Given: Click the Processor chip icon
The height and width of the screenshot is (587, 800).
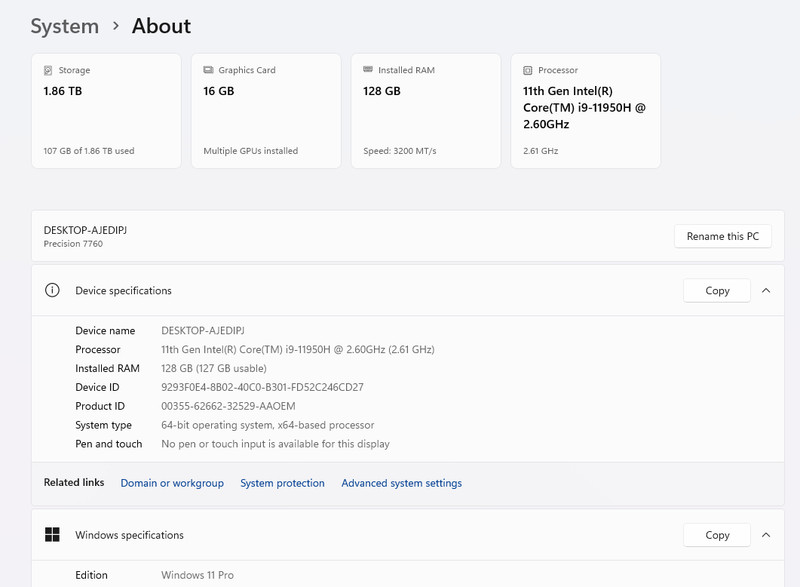Looking at the screenshot, I should click(528, 70).
